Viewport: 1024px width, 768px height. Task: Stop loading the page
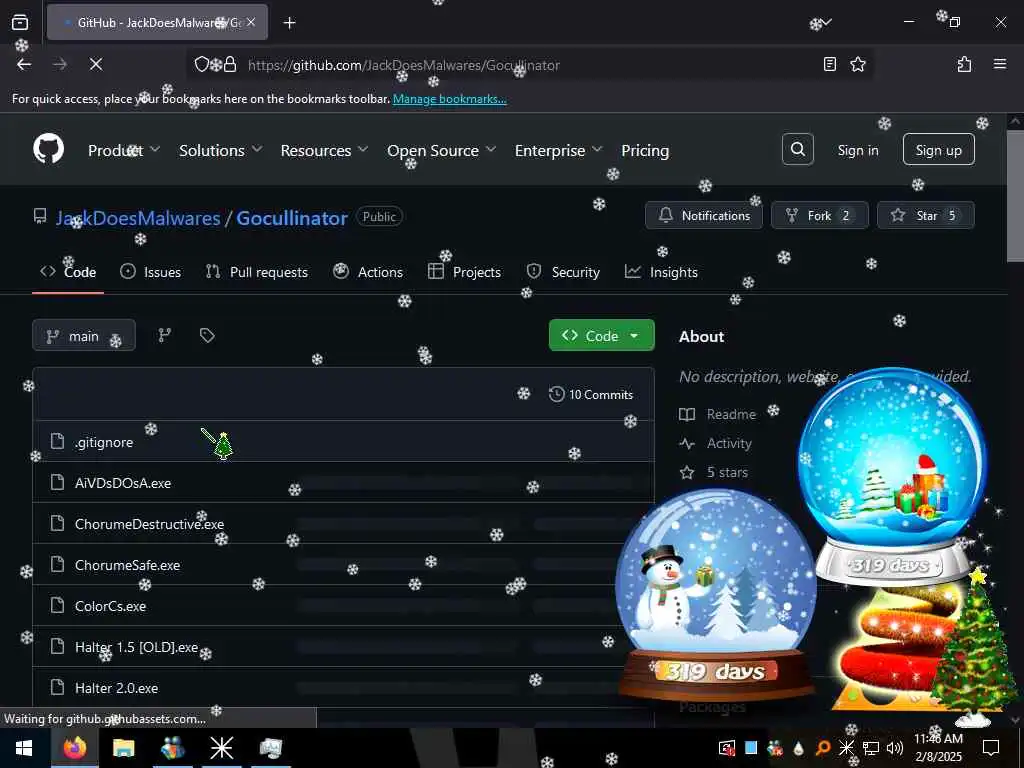pos(95,64)
